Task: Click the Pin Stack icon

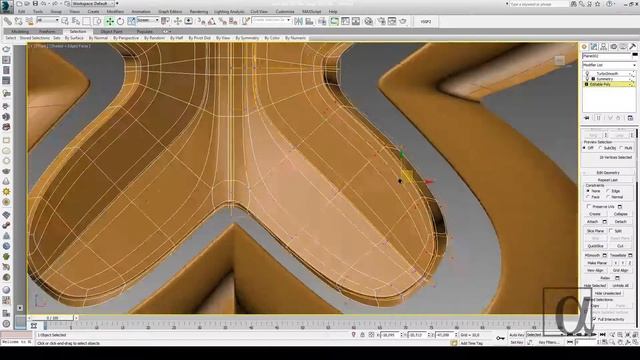Action: [x=587, y=118]
